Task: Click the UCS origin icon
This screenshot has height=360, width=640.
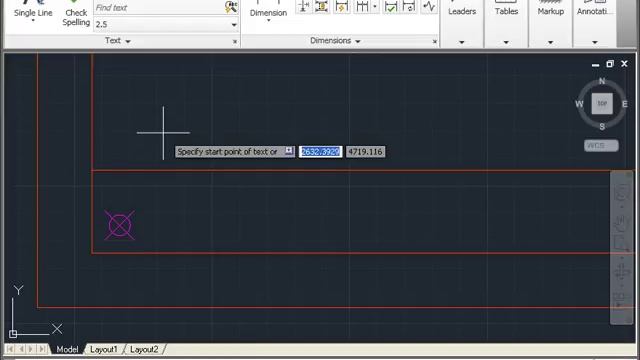Action: 13,334
